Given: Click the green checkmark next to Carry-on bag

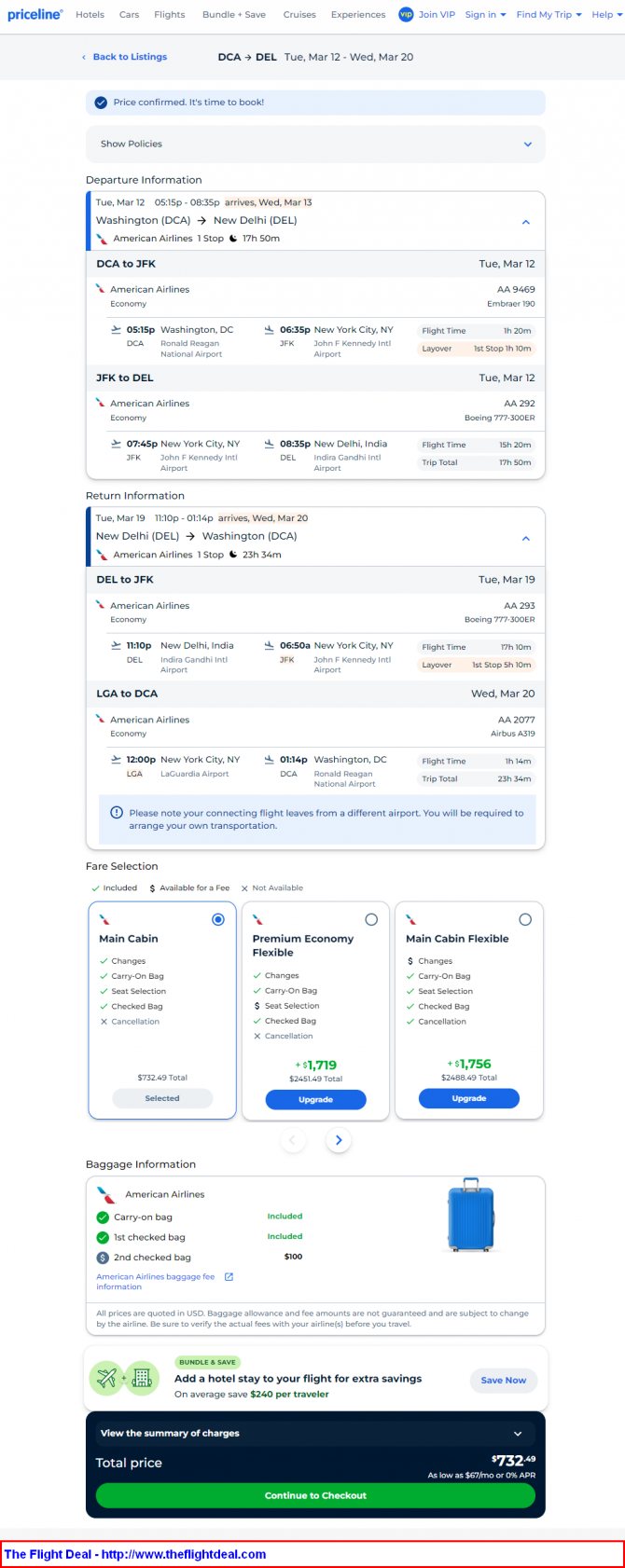Looking at the screenshot, I should (x=103, y=1217).
